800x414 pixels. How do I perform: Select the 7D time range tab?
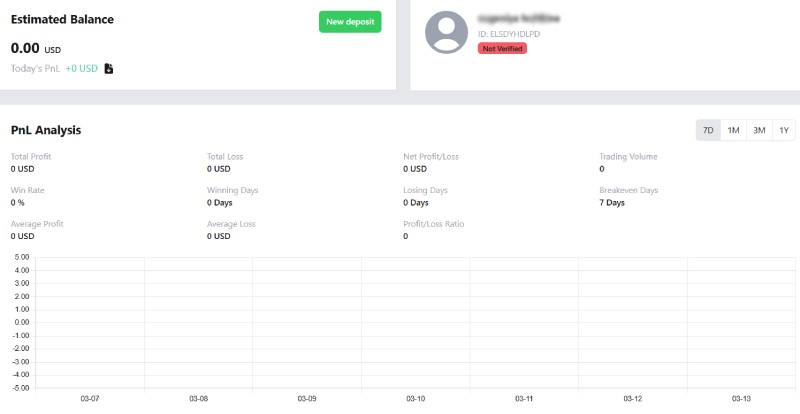coord(708,130)
